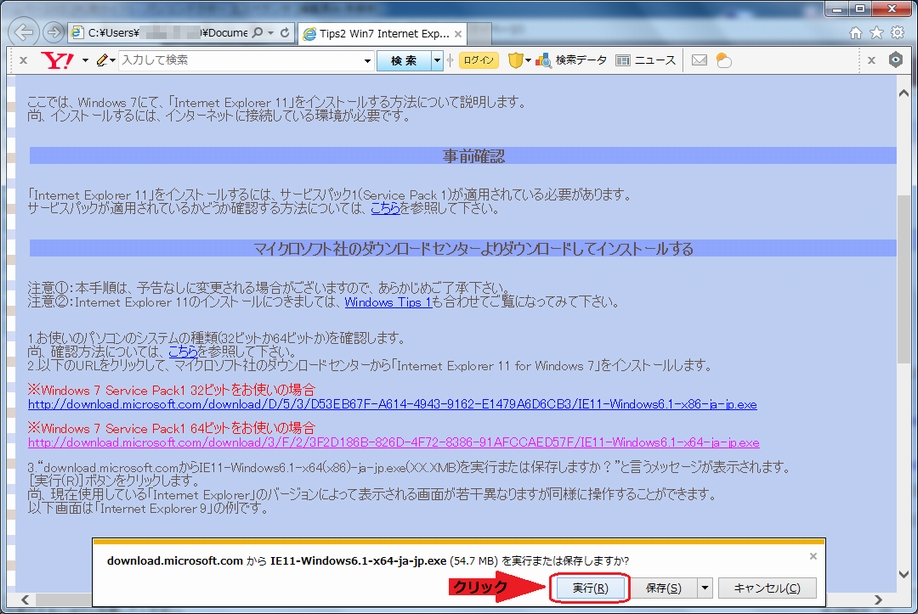Click the キャンセル(C) cancel button
918x614 pixels.
coord(767,588)
